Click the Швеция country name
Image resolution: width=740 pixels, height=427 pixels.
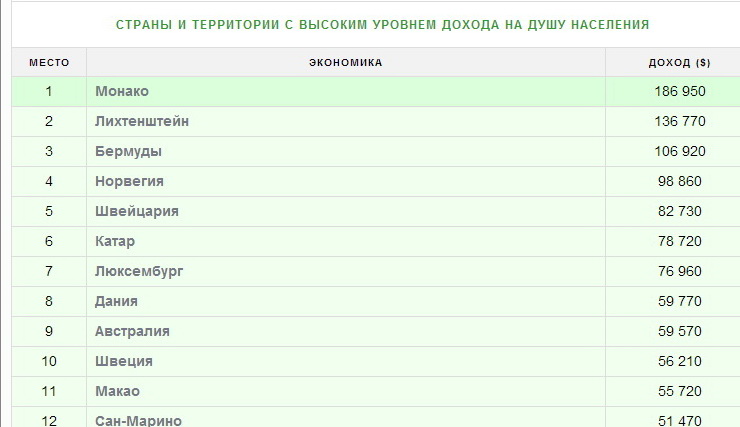(x=124, y=362)
